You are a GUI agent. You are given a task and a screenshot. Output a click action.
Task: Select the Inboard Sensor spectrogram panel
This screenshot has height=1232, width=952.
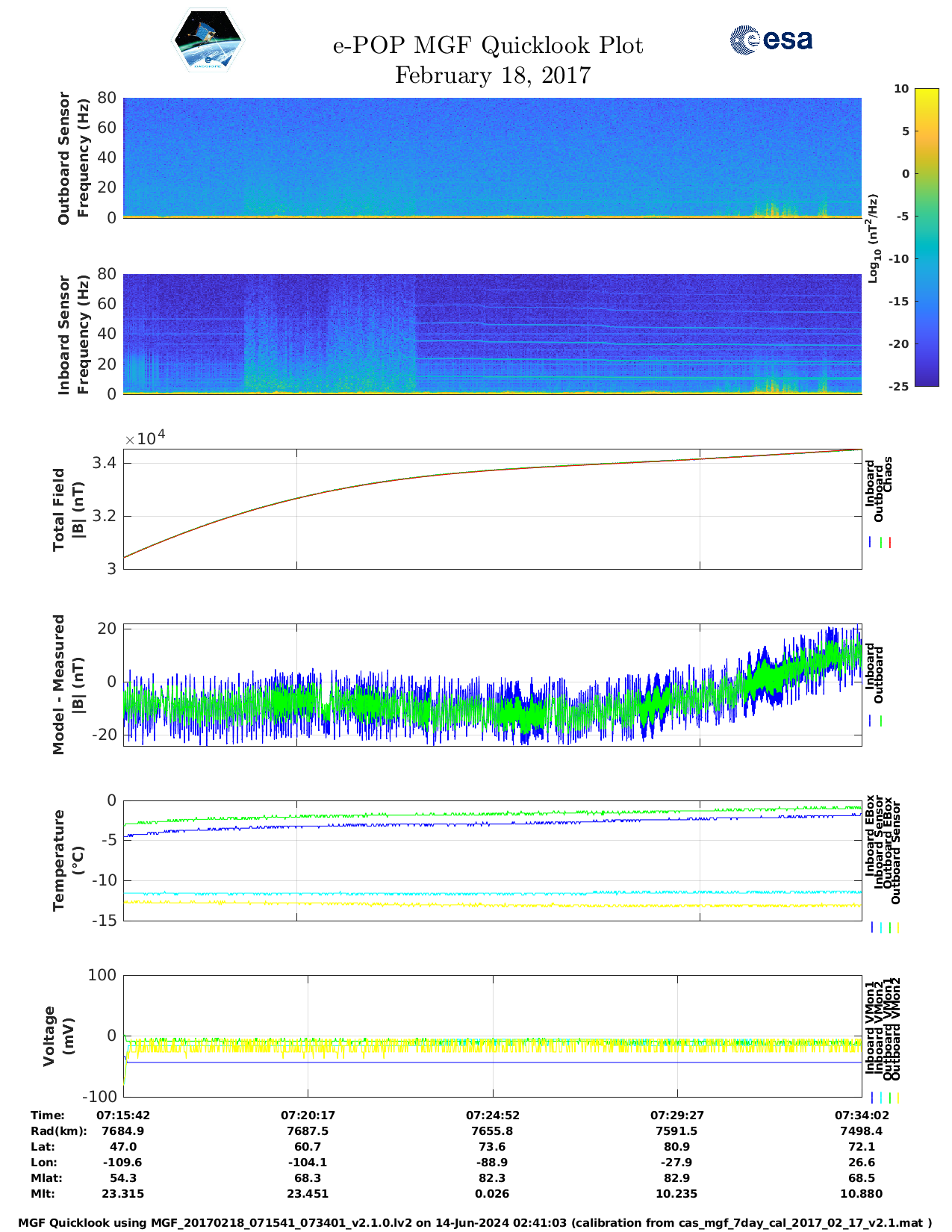[x=492, y=333]
